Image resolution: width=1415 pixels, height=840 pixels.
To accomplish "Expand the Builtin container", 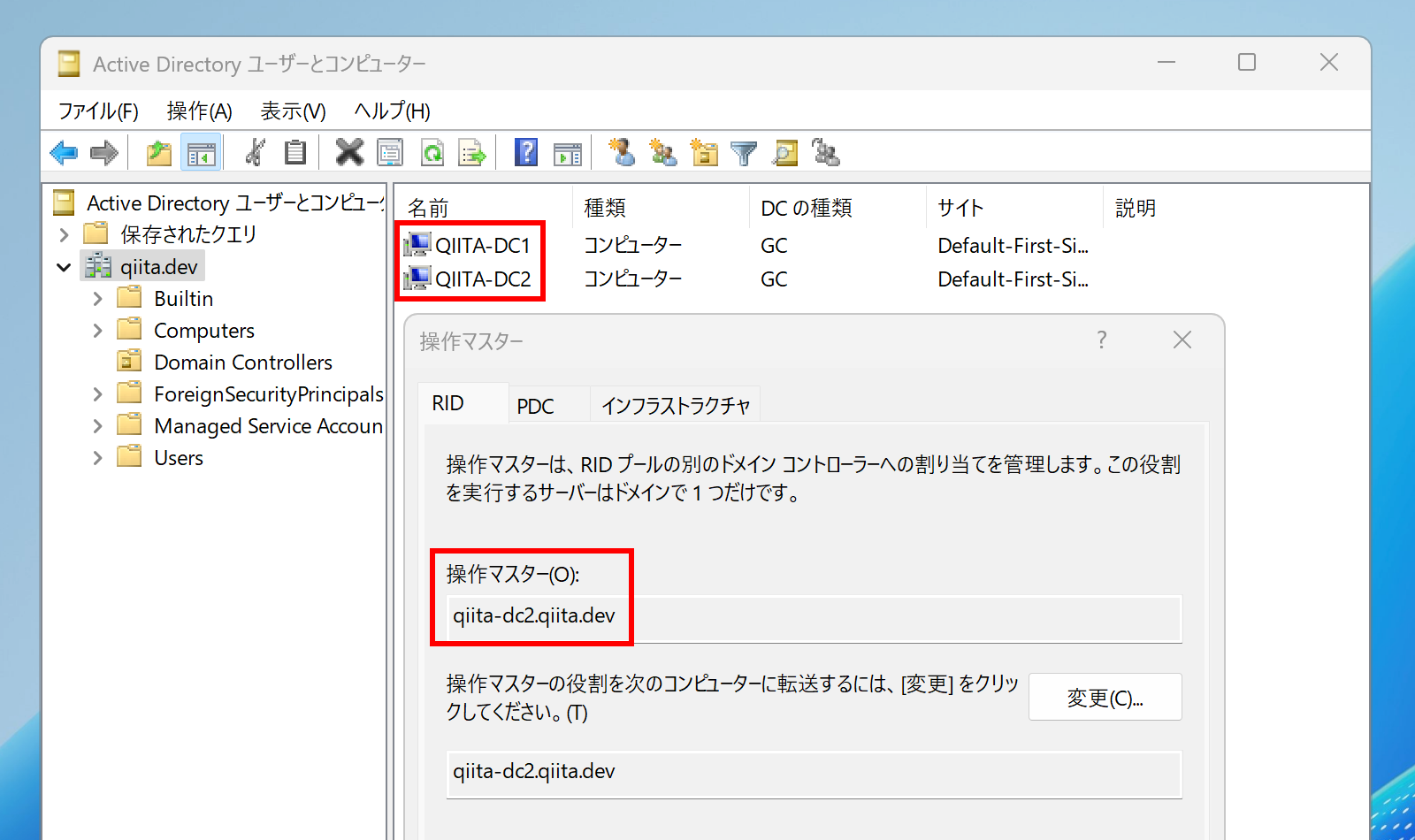I will 97,299.
